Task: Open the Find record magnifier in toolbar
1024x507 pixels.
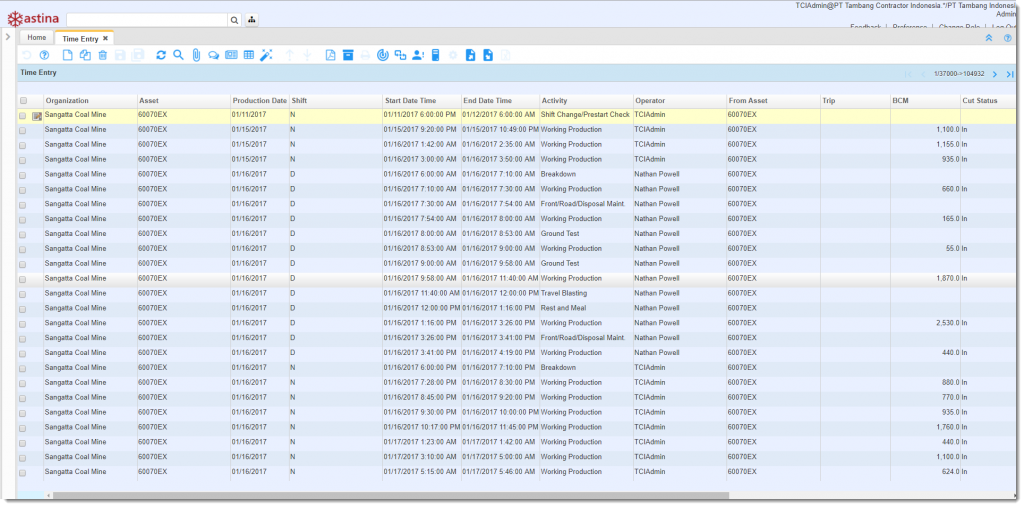Action: 178,55
